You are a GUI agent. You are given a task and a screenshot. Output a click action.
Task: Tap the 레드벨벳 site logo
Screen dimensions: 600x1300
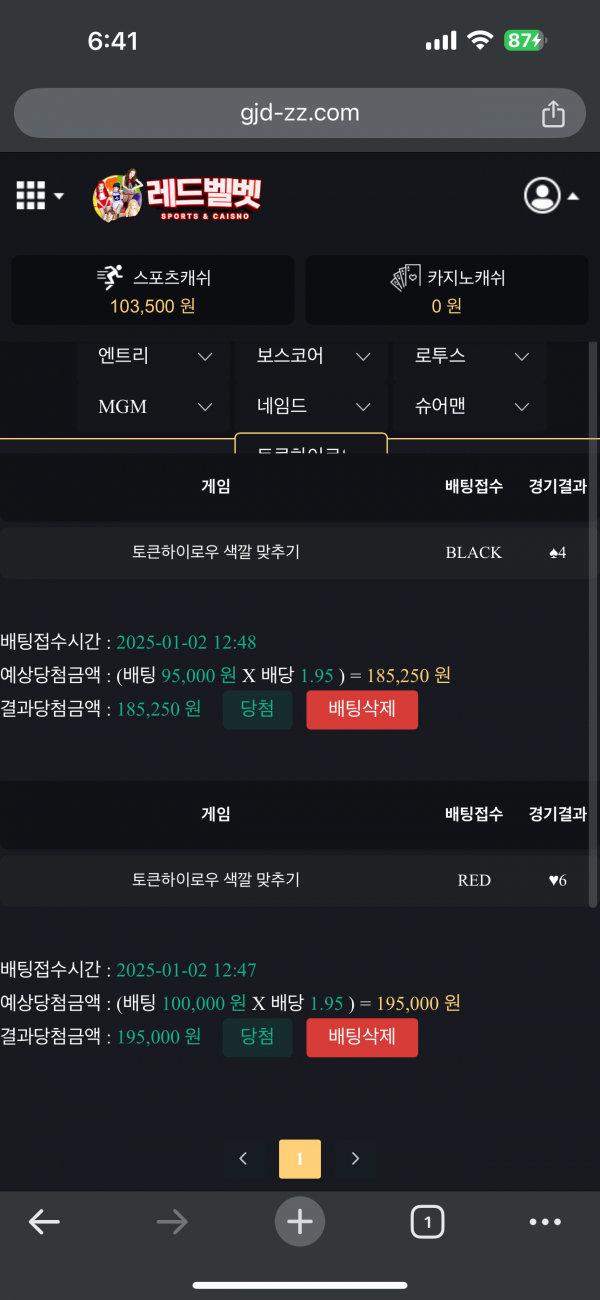tap(178, 195)
